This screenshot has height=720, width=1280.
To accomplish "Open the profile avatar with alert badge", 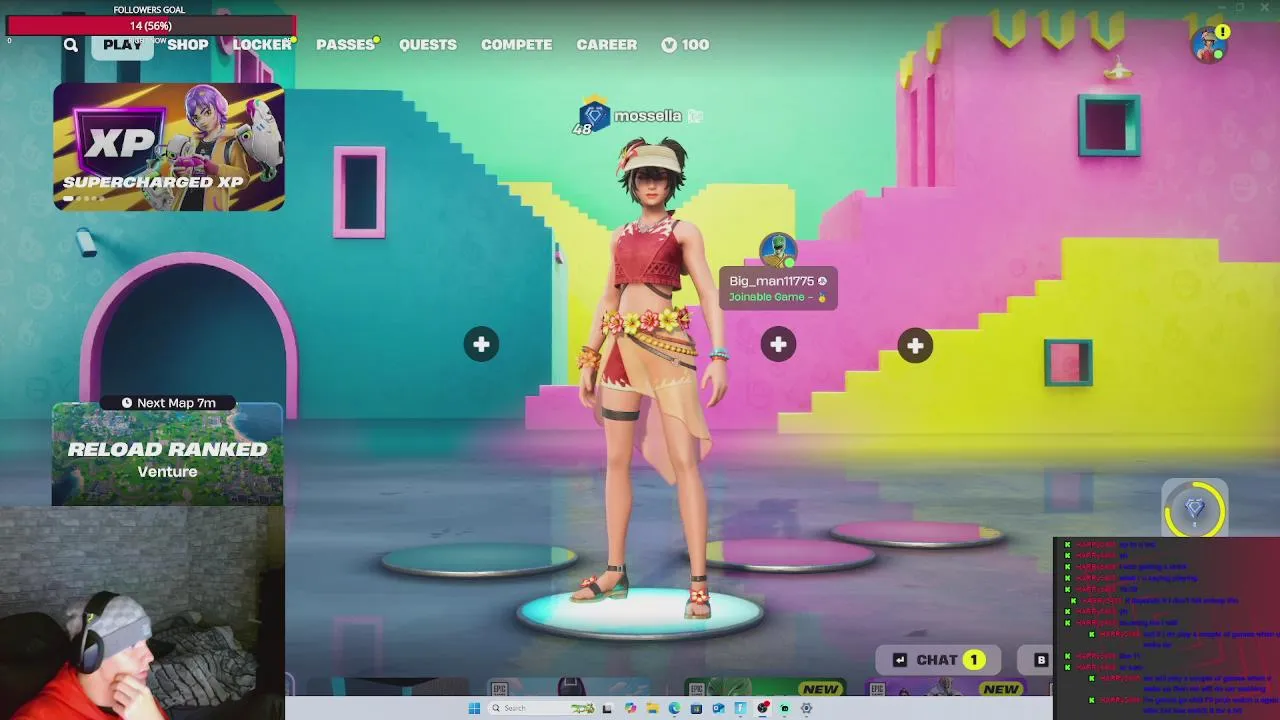I will coord(1209,45).
